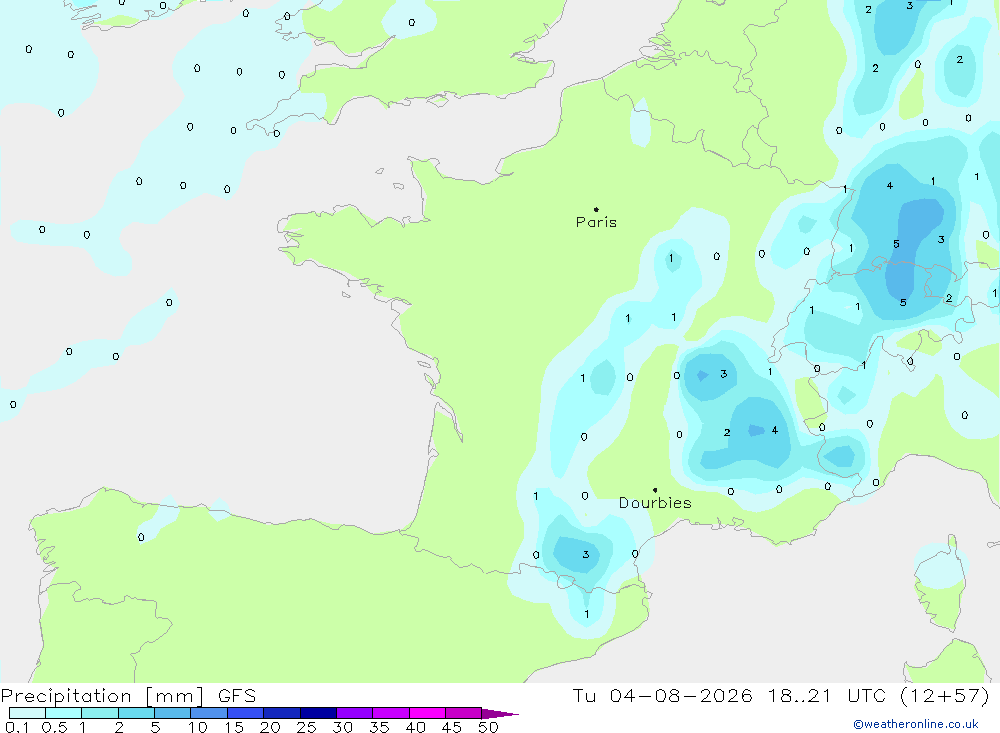Screen dimensions: 1000x733
Task: Click the '[mm]' unit label
Action: [x=175, y=696]
